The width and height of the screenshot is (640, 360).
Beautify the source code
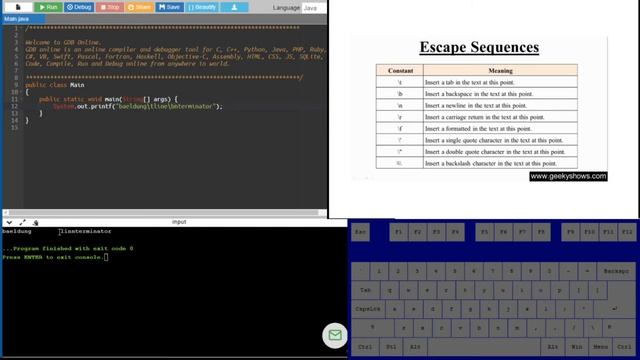click(202, 7)
